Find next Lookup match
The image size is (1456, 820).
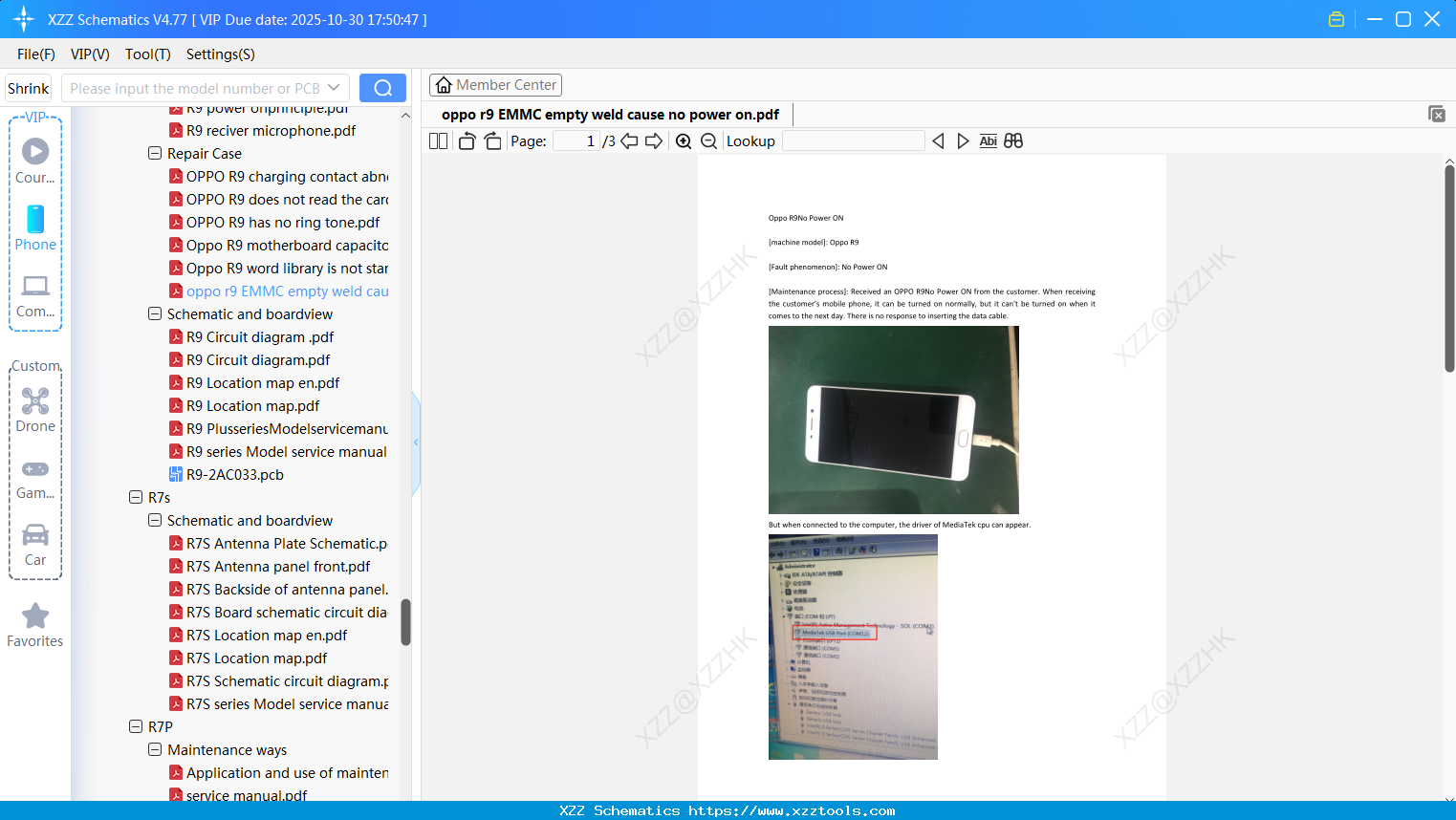[x=963, y=141]
